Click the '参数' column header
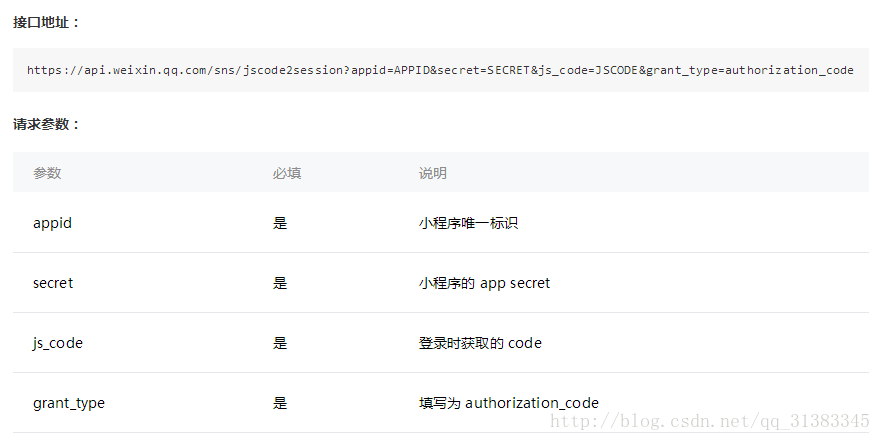882x441 pixels. coord(47,173)
